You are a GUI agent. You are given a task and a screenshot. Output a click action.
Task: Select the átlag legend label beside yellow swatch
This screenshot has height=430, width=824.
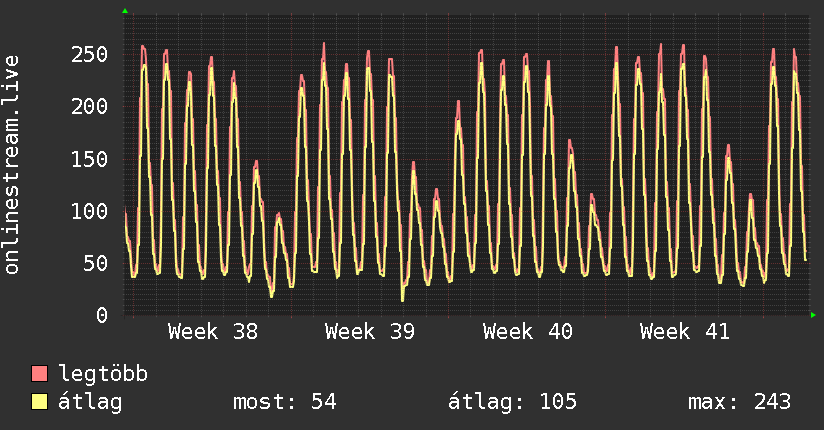pos(90,402)
